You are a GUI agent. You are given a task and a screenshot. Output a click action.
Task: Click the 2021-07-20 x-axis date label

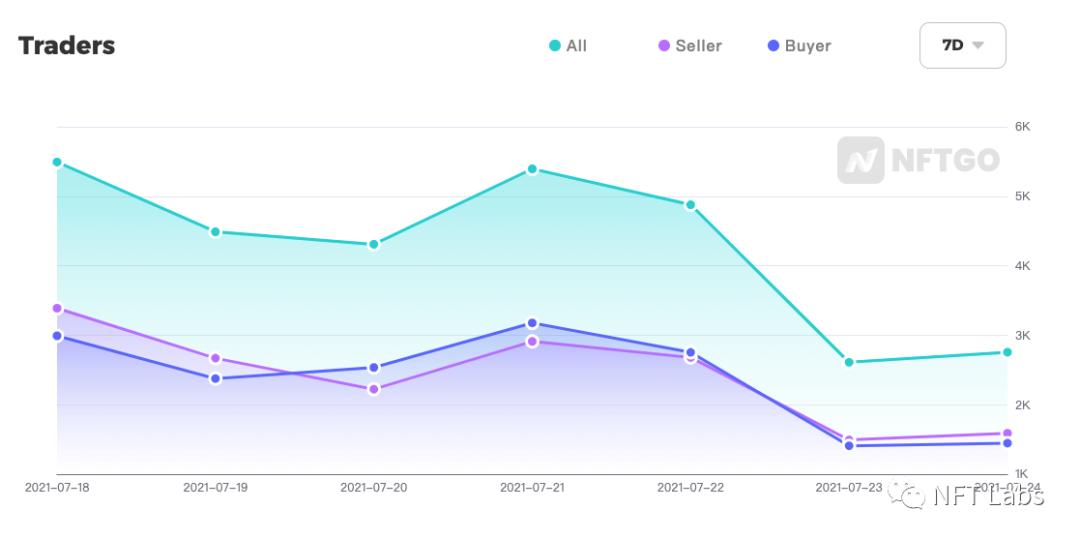click(374, 488)
